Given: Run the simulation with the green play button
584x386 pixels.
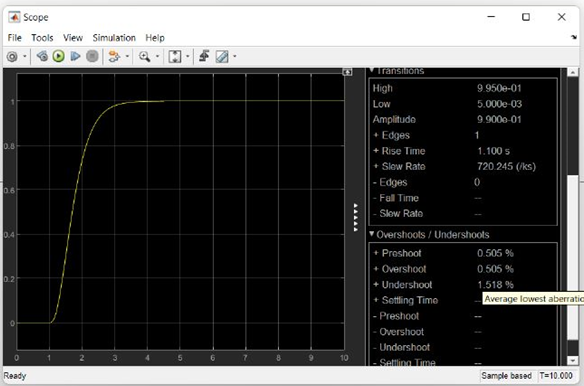Looking at the screenshot, I should click(x=58, y=56).
